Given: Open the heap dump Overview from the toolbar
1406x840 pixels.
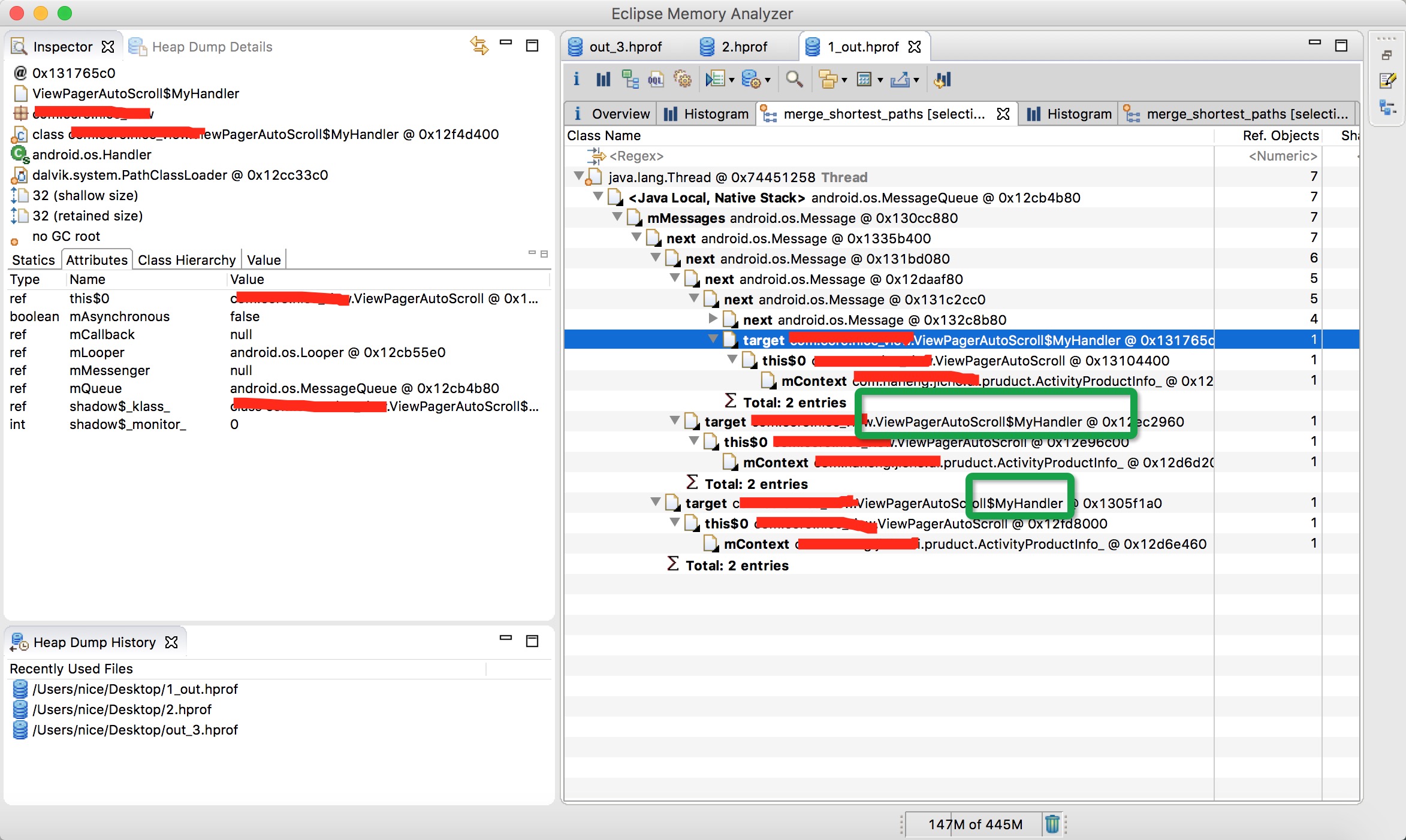Looking at the screenshot, I should coord(577,79).
